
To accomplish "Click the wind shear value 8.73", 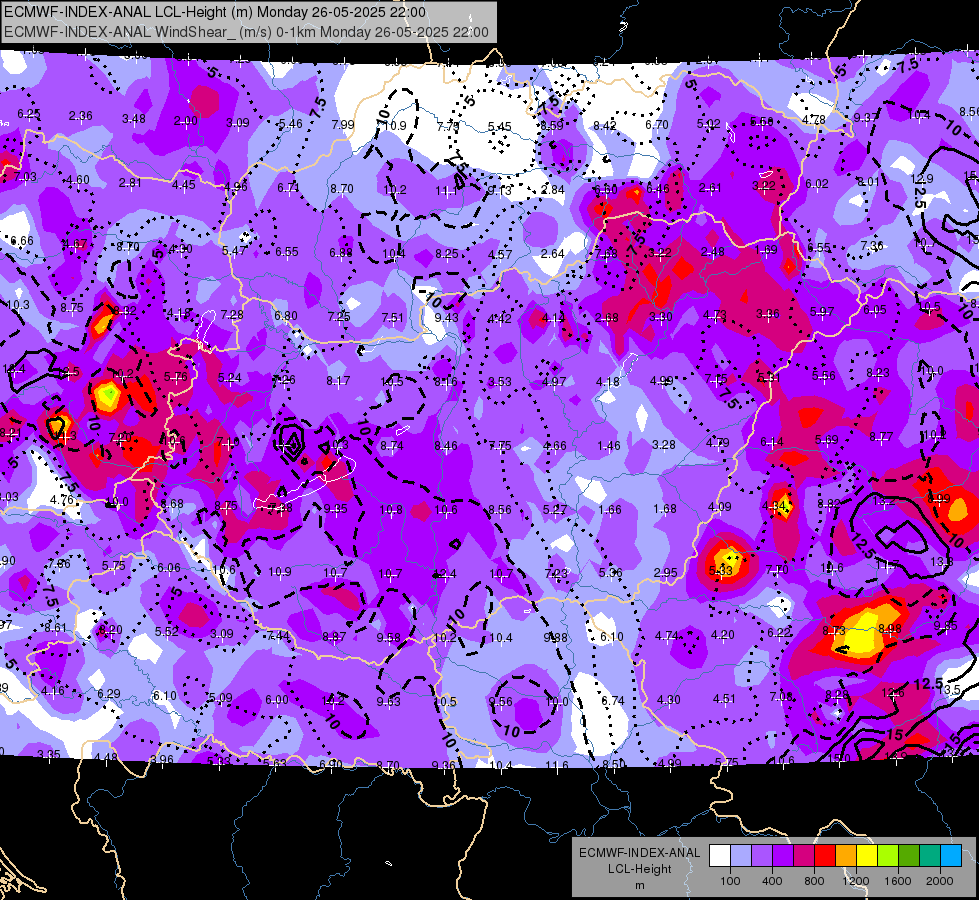I will click(834, 630).
